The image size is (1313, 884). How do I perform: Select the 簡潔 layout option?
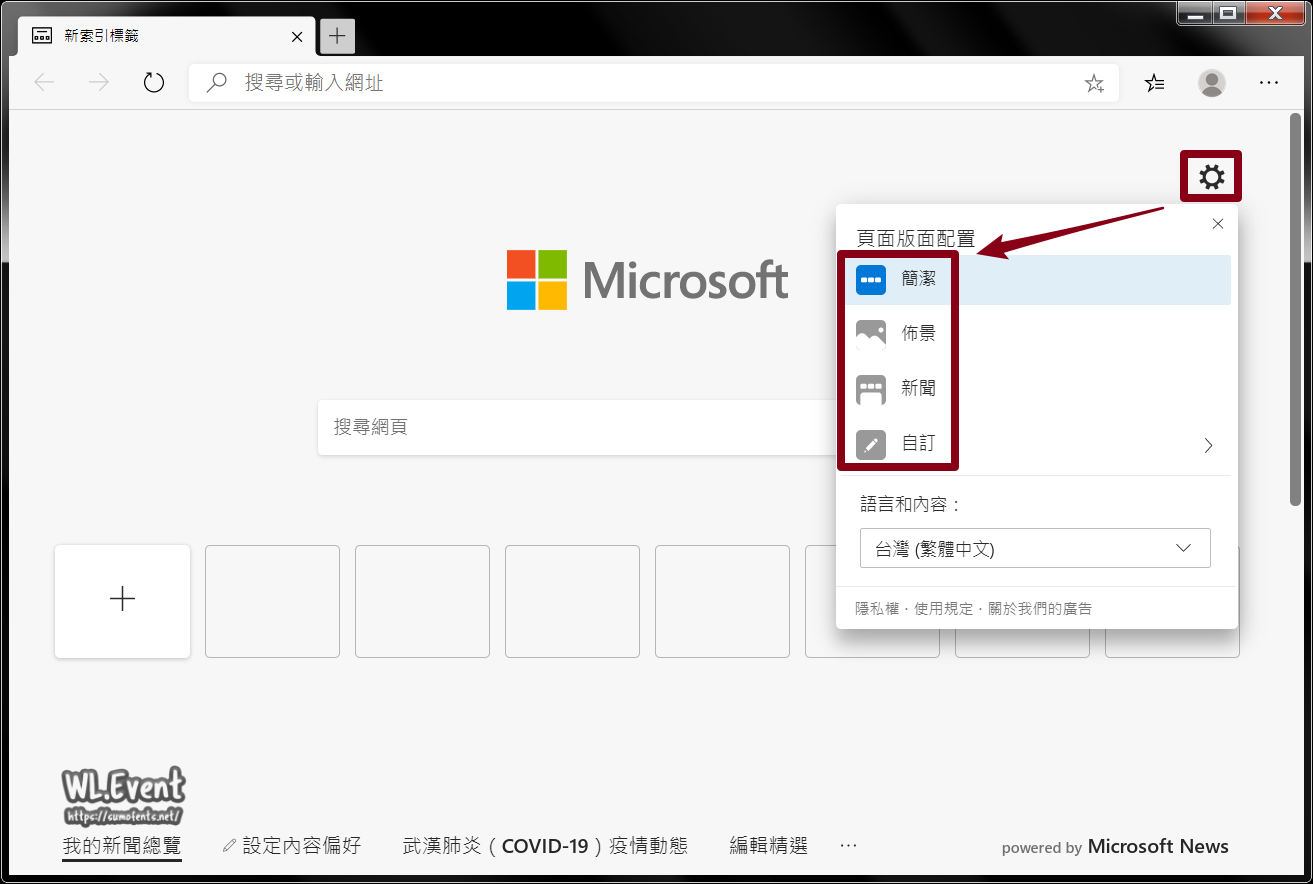pyautogui.click(x=1037, y=280)
